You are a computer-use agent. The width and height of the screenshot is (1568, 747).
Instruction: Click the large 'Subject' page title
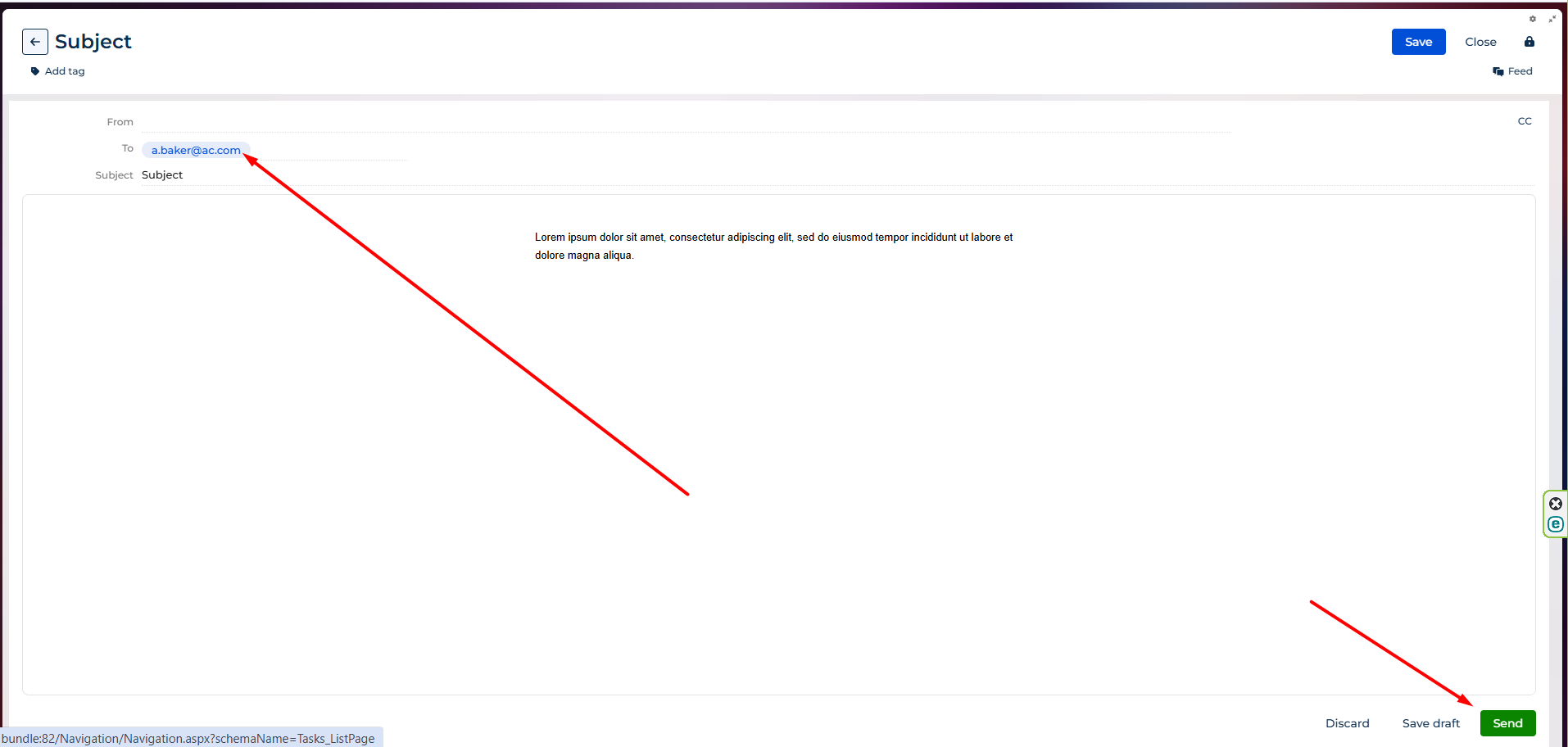tap(93, 42)
